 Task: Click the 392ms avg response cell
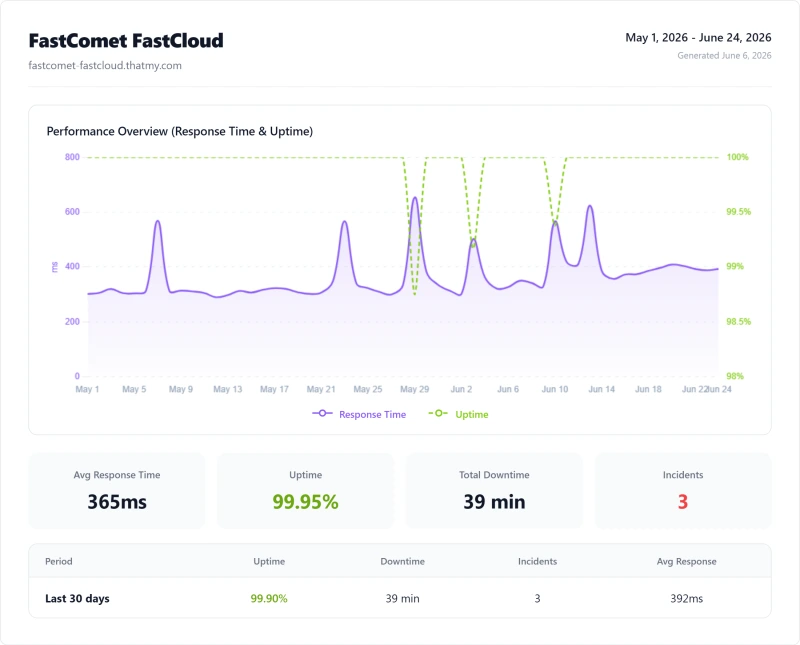686,598
